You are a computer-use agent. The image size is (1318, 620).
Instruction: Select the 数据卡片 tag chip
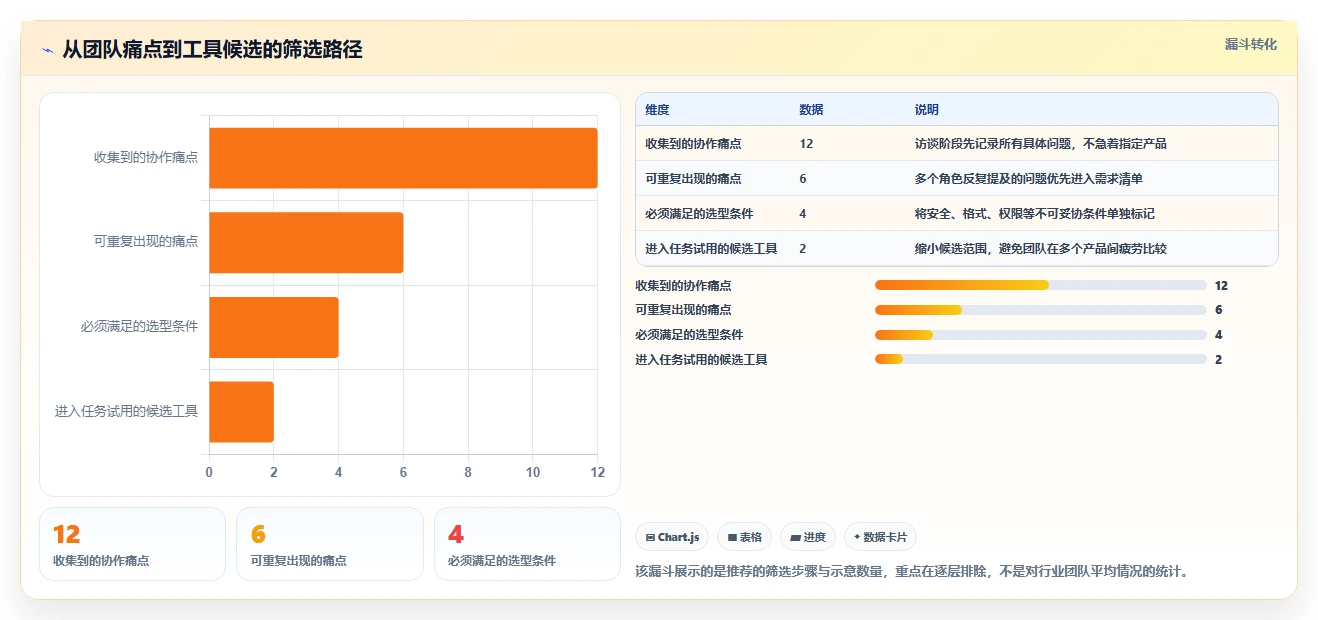coord(880,537)
